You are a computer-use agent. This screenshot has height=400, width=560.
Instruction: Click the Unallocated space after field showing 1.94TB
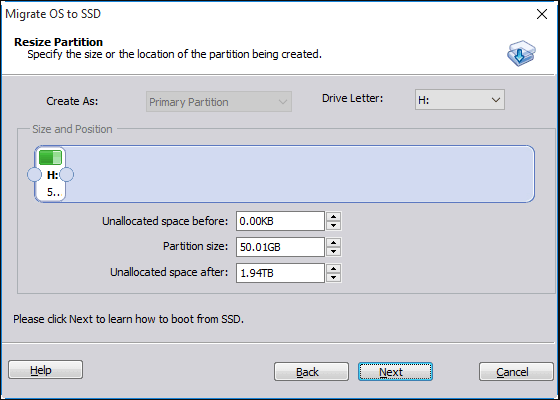tap(280, 273)
